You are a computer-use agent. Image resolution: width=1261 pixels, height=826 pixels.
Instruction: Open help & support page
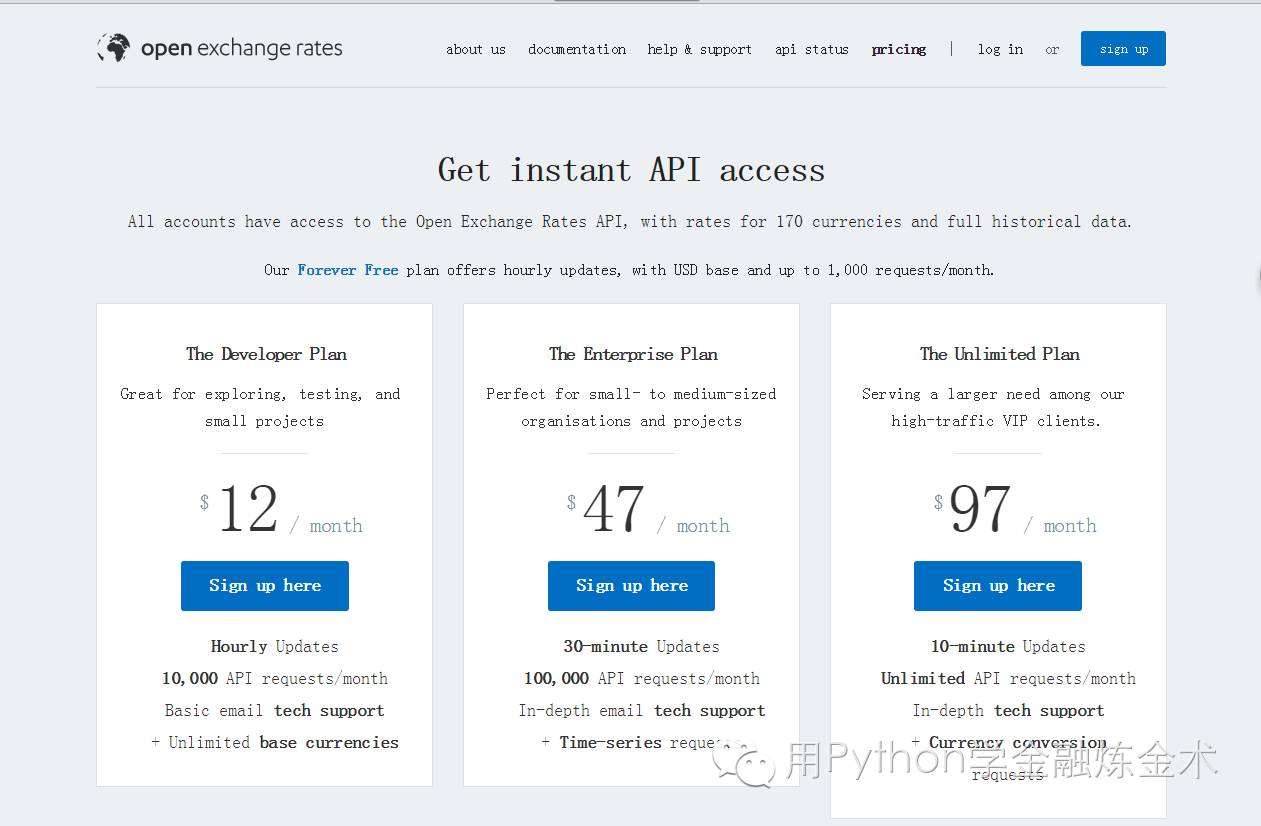coord(699,49)
